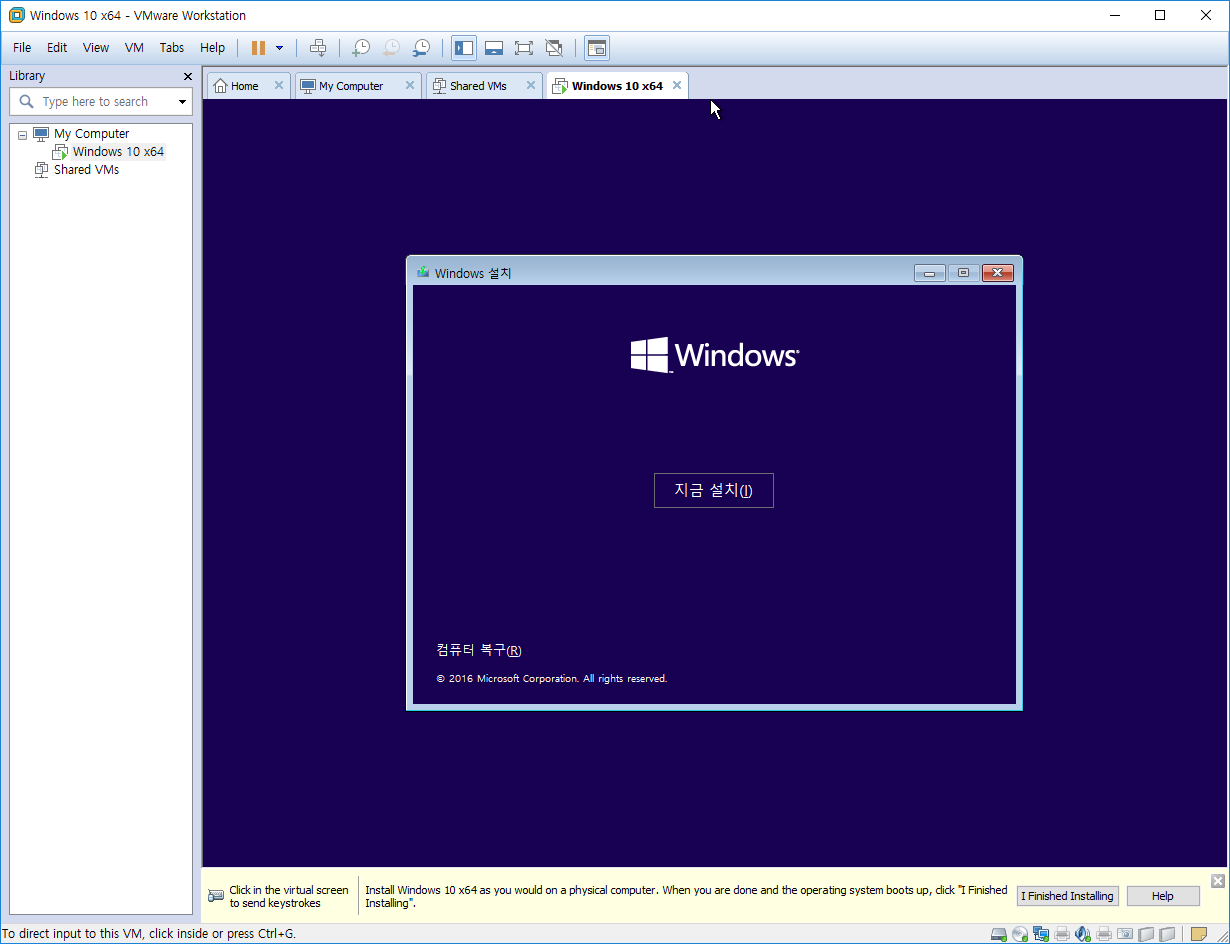Close the My Computer tab
Image resolution: width=1230 pixels, height=944 pixels.
(x=409, y=86)
